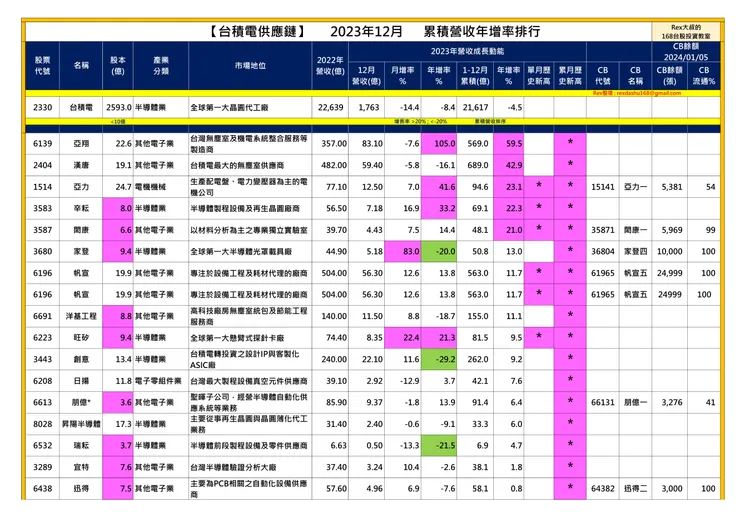The height and width of the screenshot is (523, 740).
Task: Click the 12月營收(億) column header
Action: 366,76
